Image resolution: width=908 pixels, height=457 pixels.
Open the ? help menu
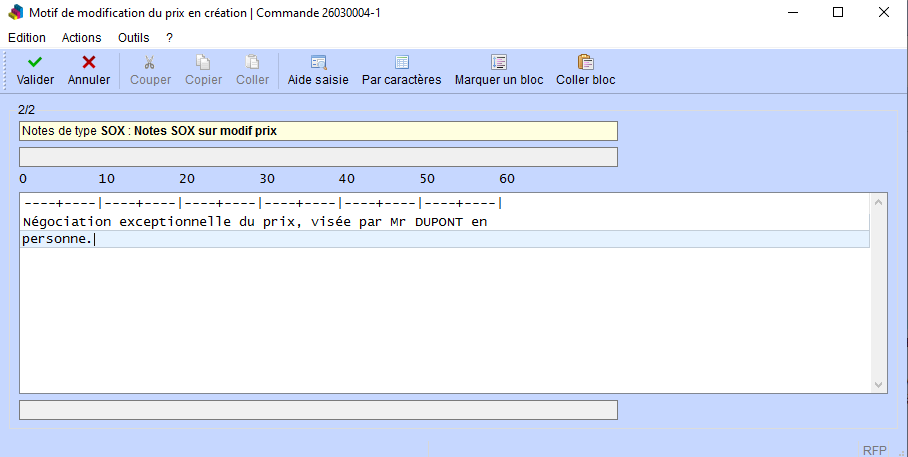[x=170, y=37]
